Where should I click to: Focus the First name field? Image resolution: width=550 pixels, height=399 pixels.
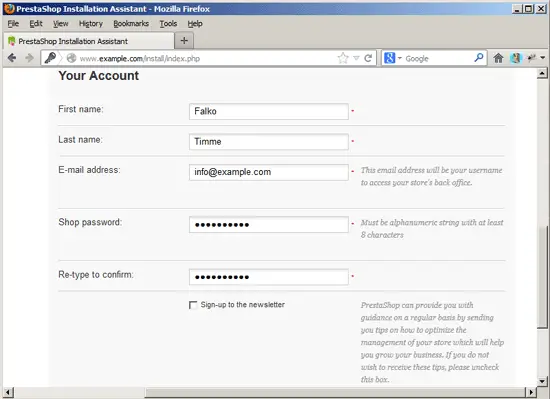pyautogui.click(x=269, y=111)
